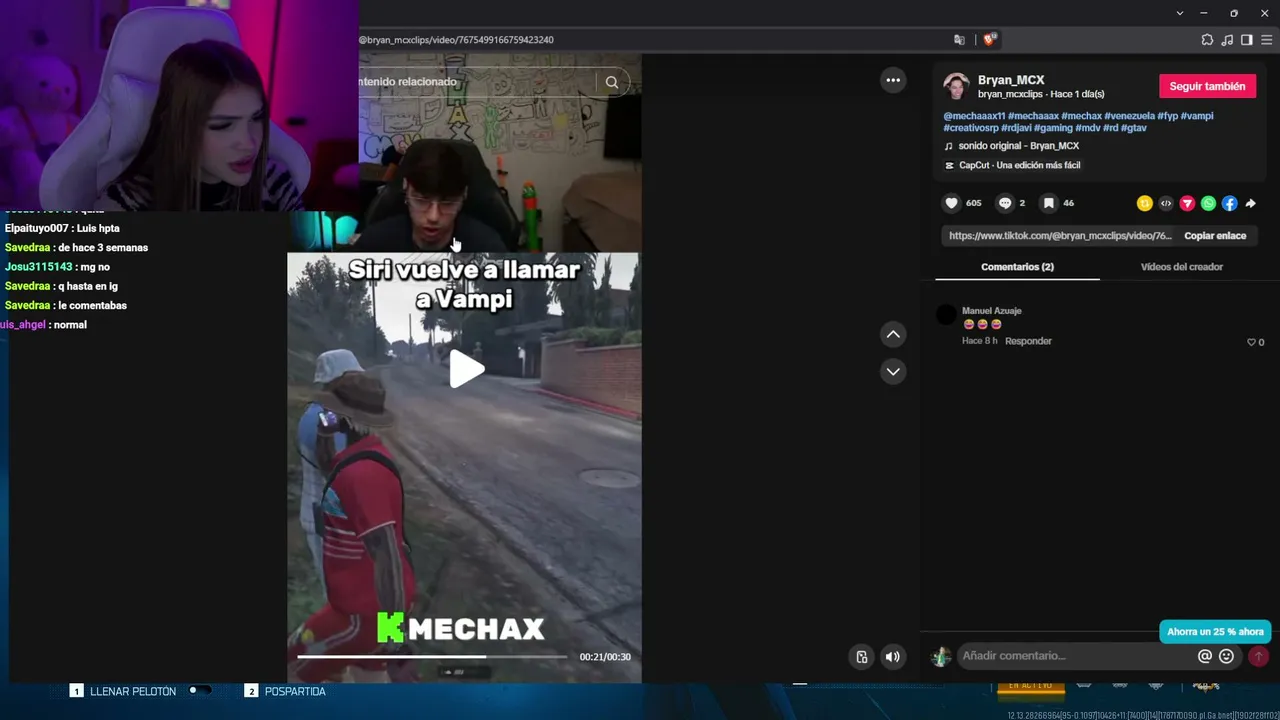
Task: Send to friends via red paper-plane icon
Action: pyautogui.click(x=1187, y=203)
